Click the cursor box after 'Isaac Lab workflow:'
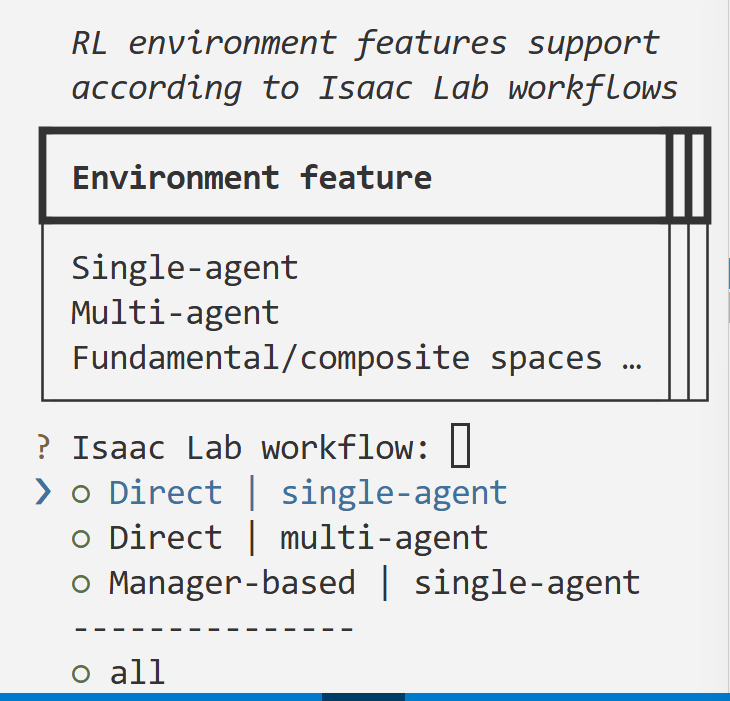 [460, 446]
